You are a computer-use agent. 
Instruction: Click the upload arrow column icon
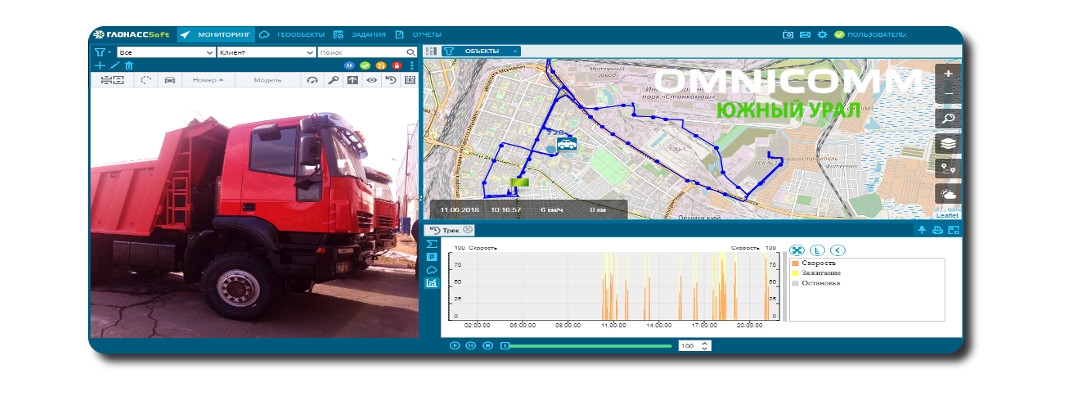pyautogui.click(x=352, y=80)
